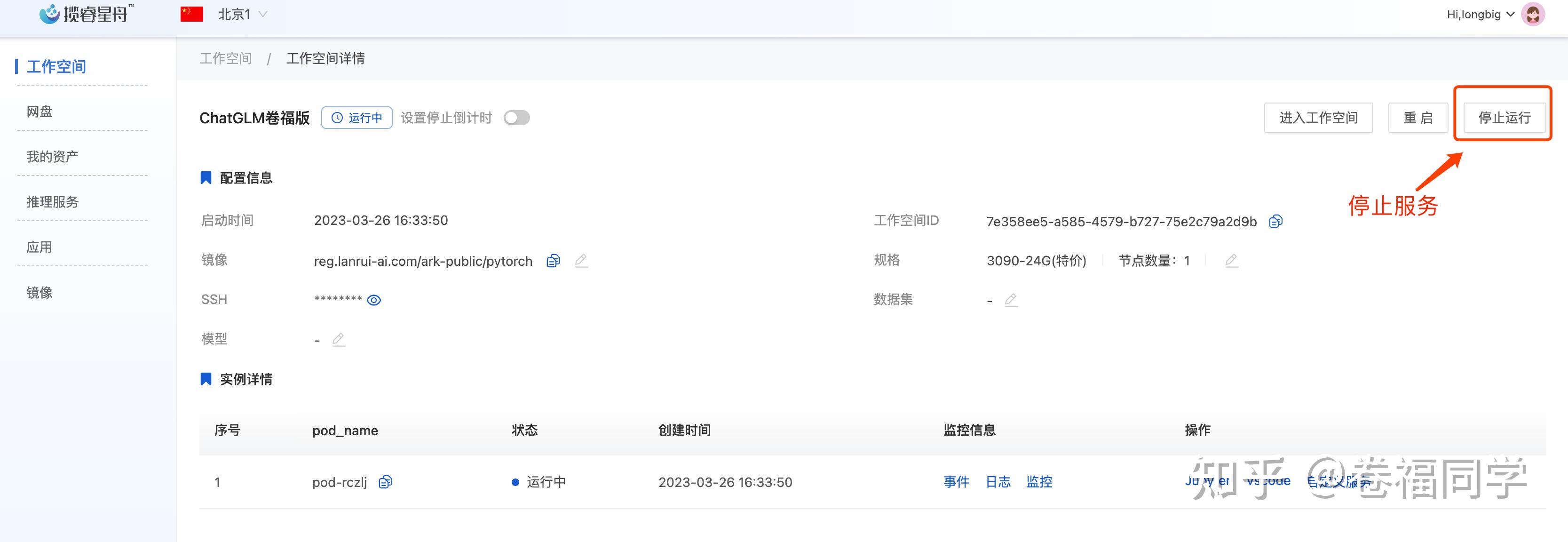1568x542 pixels.
Task: Click the 工作空间 breadcrumb link
Action: point(226,58)
